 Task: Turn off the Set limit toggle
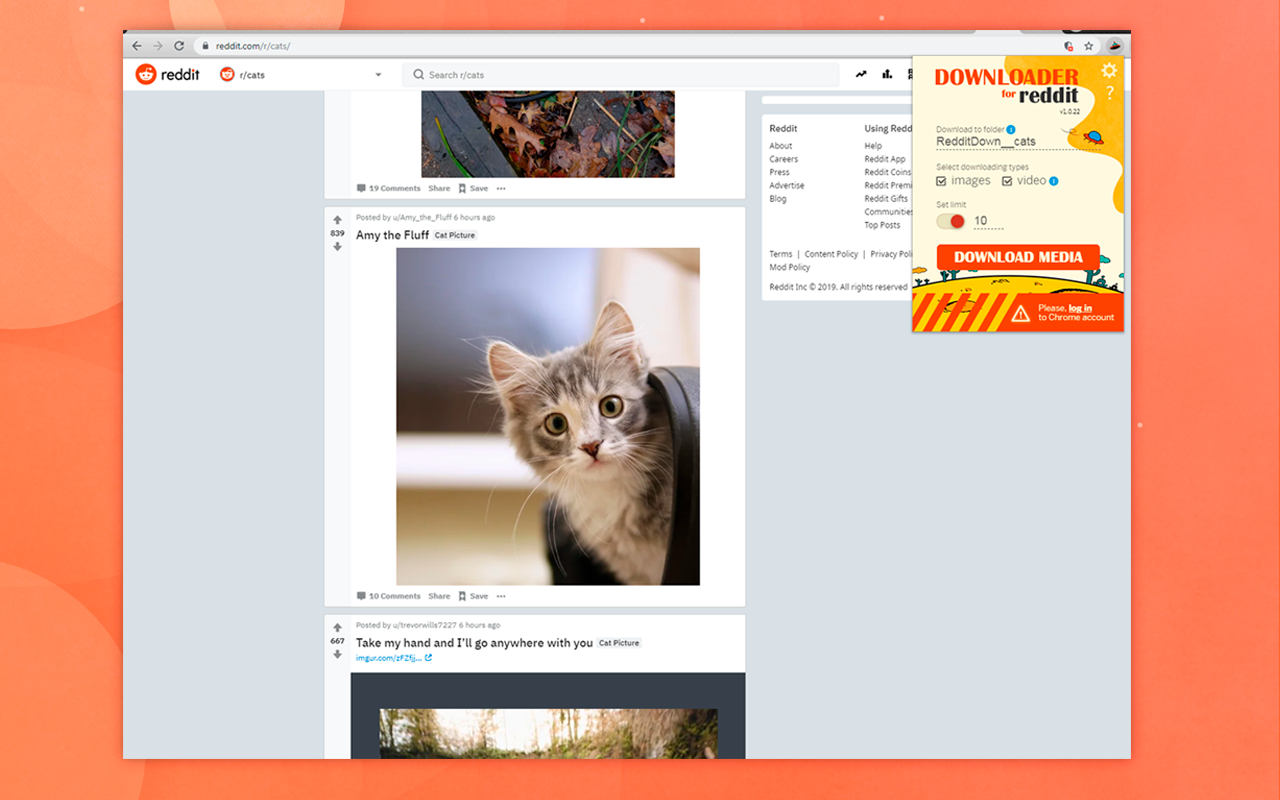951,221
